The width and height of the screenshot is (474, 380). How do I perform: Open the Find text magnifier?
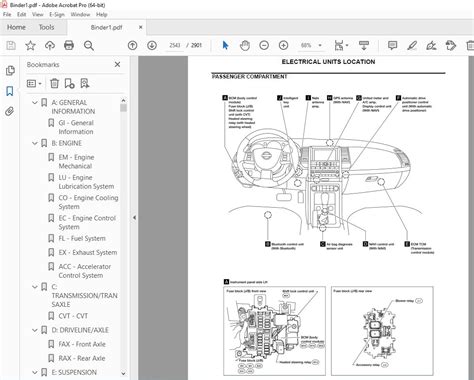click(89, 45)
